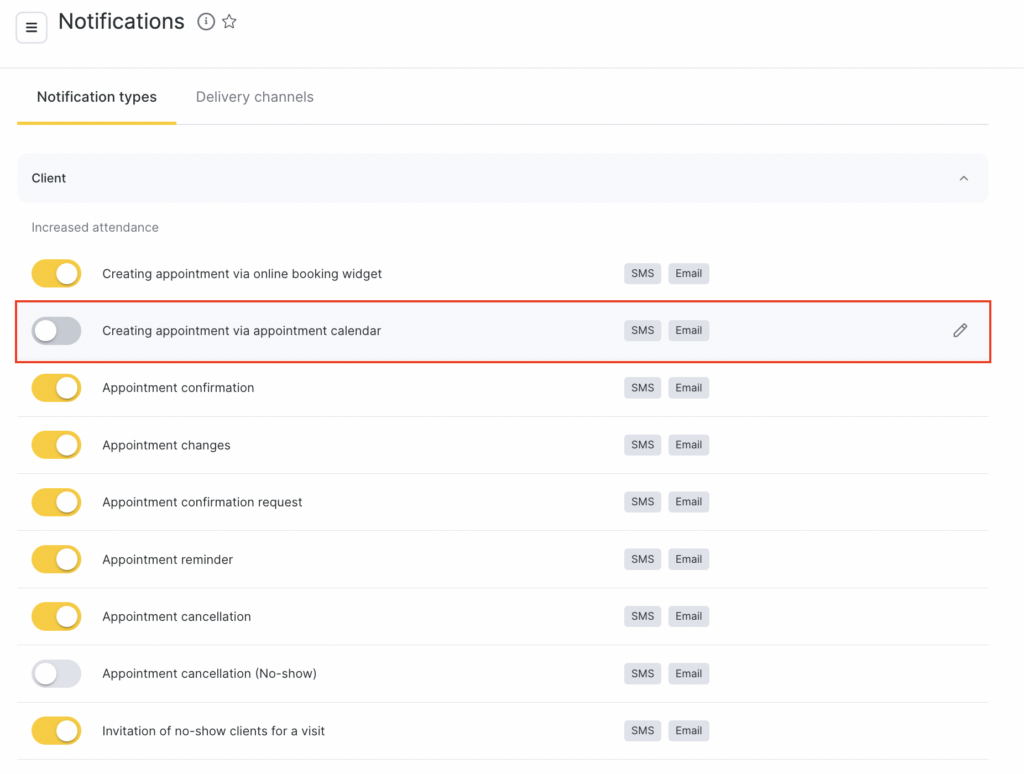
Task: Click the info icon beside Notifications
Action: (x=206, y=22)
